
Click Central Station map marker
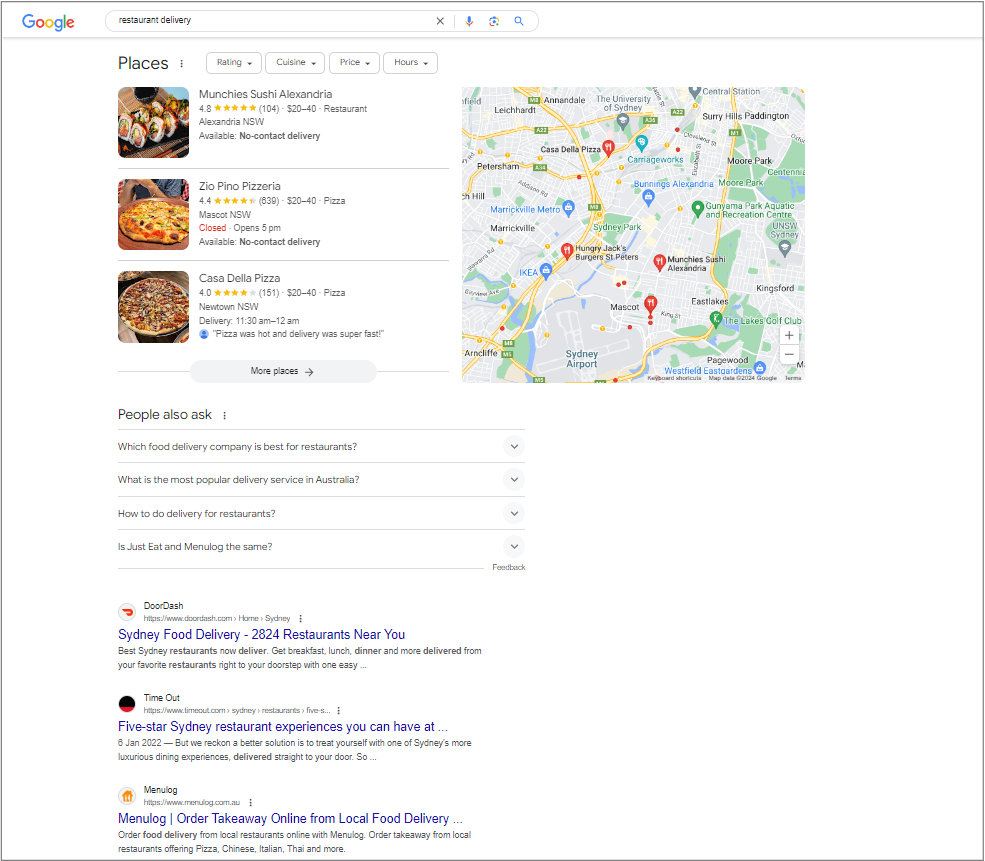[694, 92]
